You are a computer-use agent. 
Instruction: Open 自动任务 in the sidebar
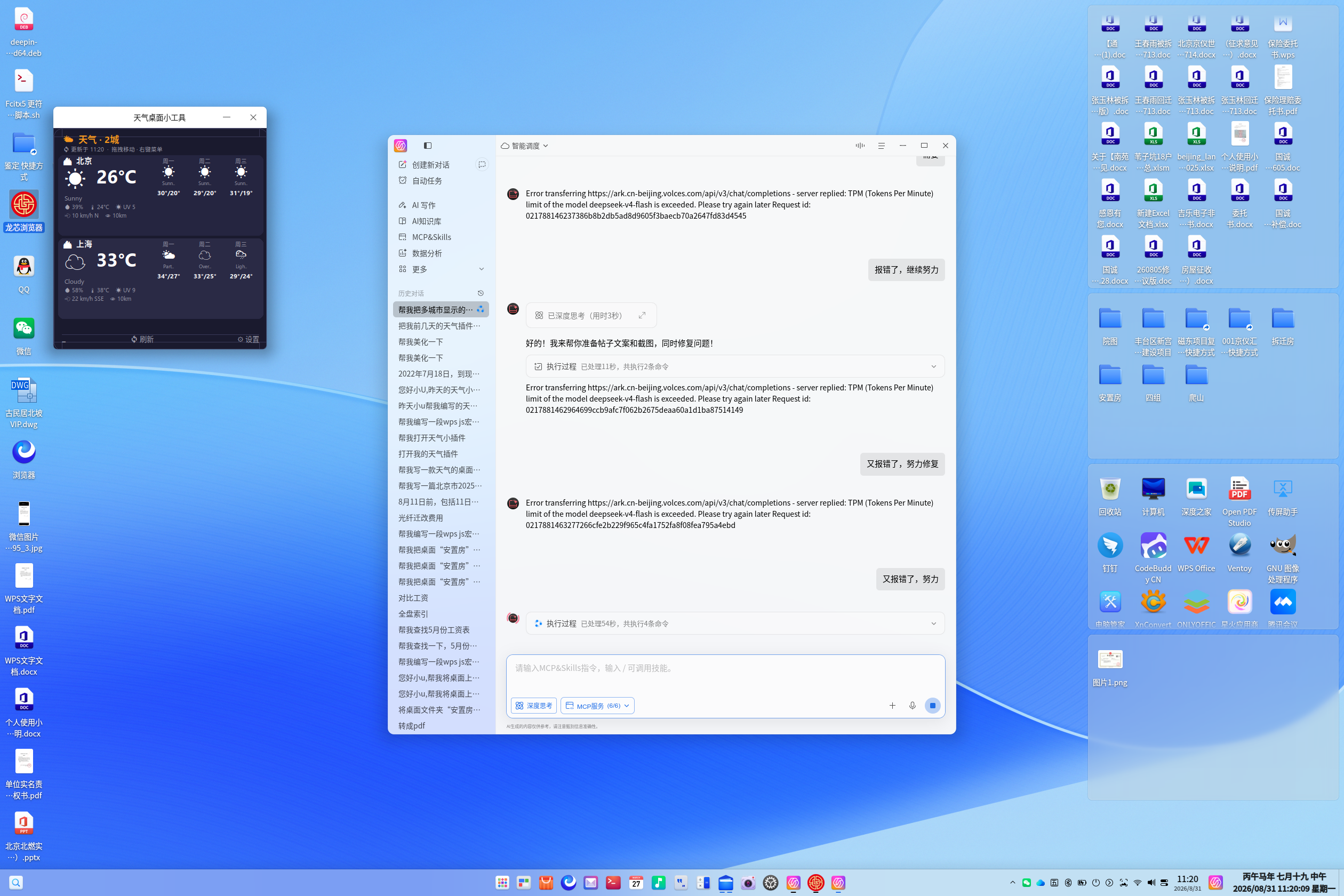coord(426,181)
